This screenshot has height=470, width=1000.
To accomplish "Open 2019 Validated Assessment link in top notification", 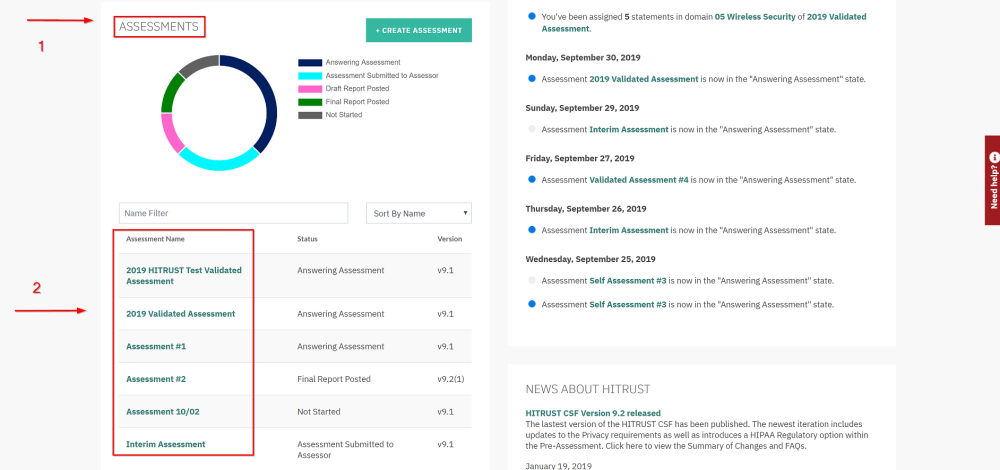I will click(704, 23).
